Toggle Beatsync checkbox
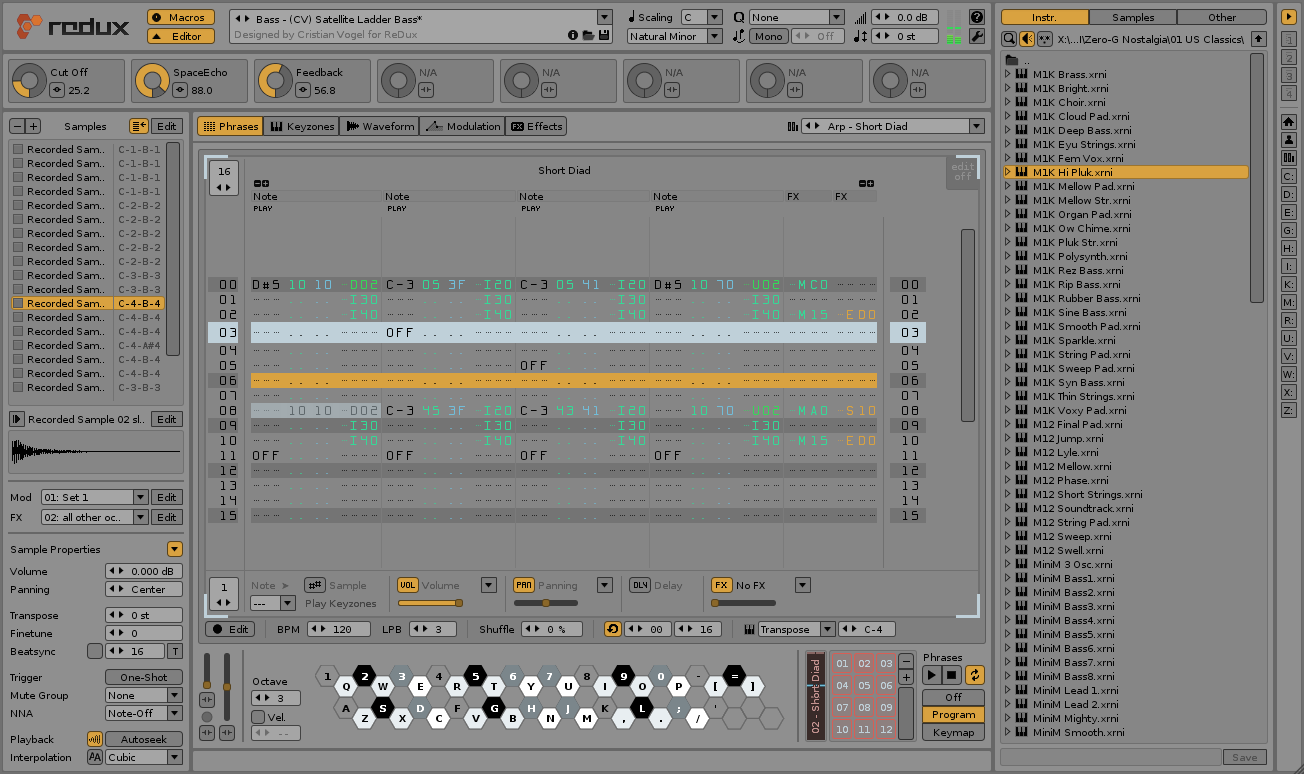 click(95, 651)
